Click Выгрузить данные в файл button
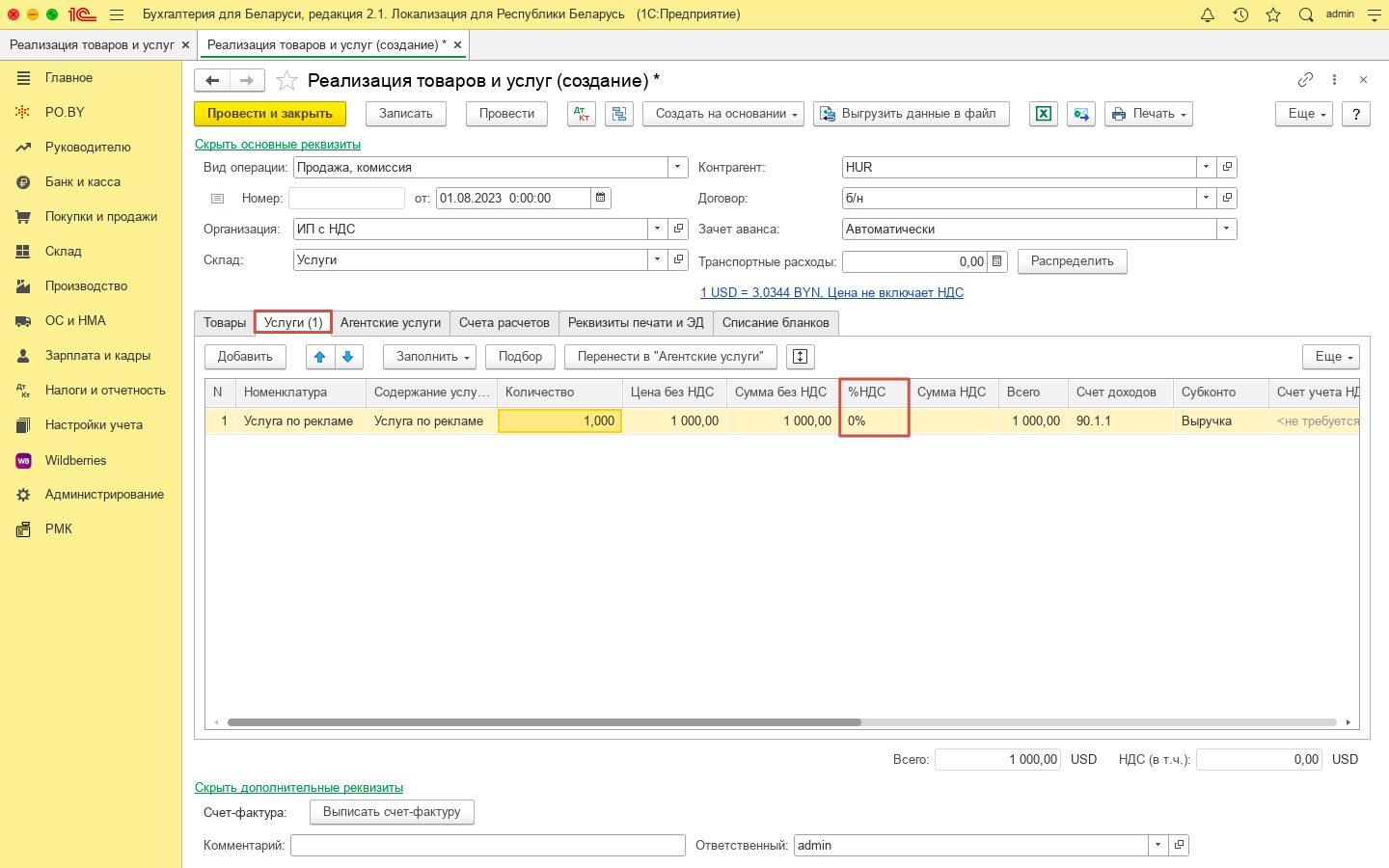 [x=912, y=114]
